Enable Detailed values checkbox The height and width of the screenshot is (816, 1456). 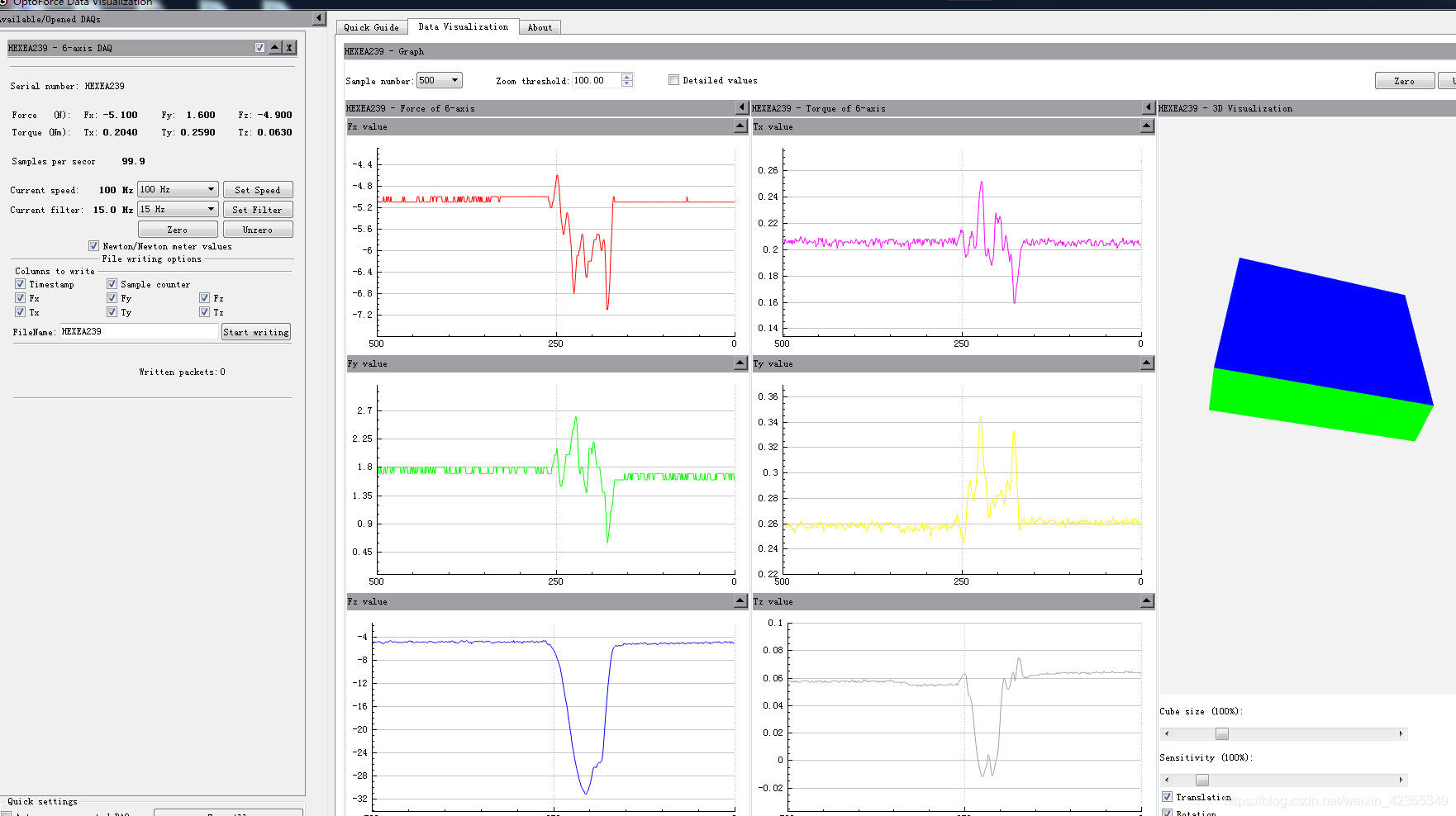pos(674,80)
